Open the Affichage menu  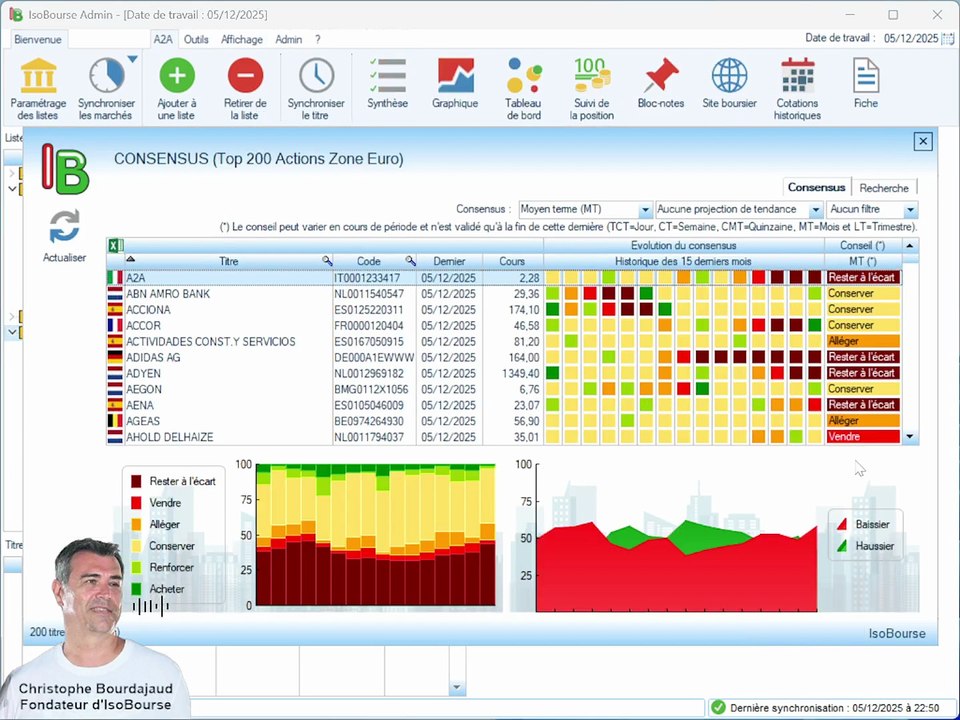(x=242, y=39)
